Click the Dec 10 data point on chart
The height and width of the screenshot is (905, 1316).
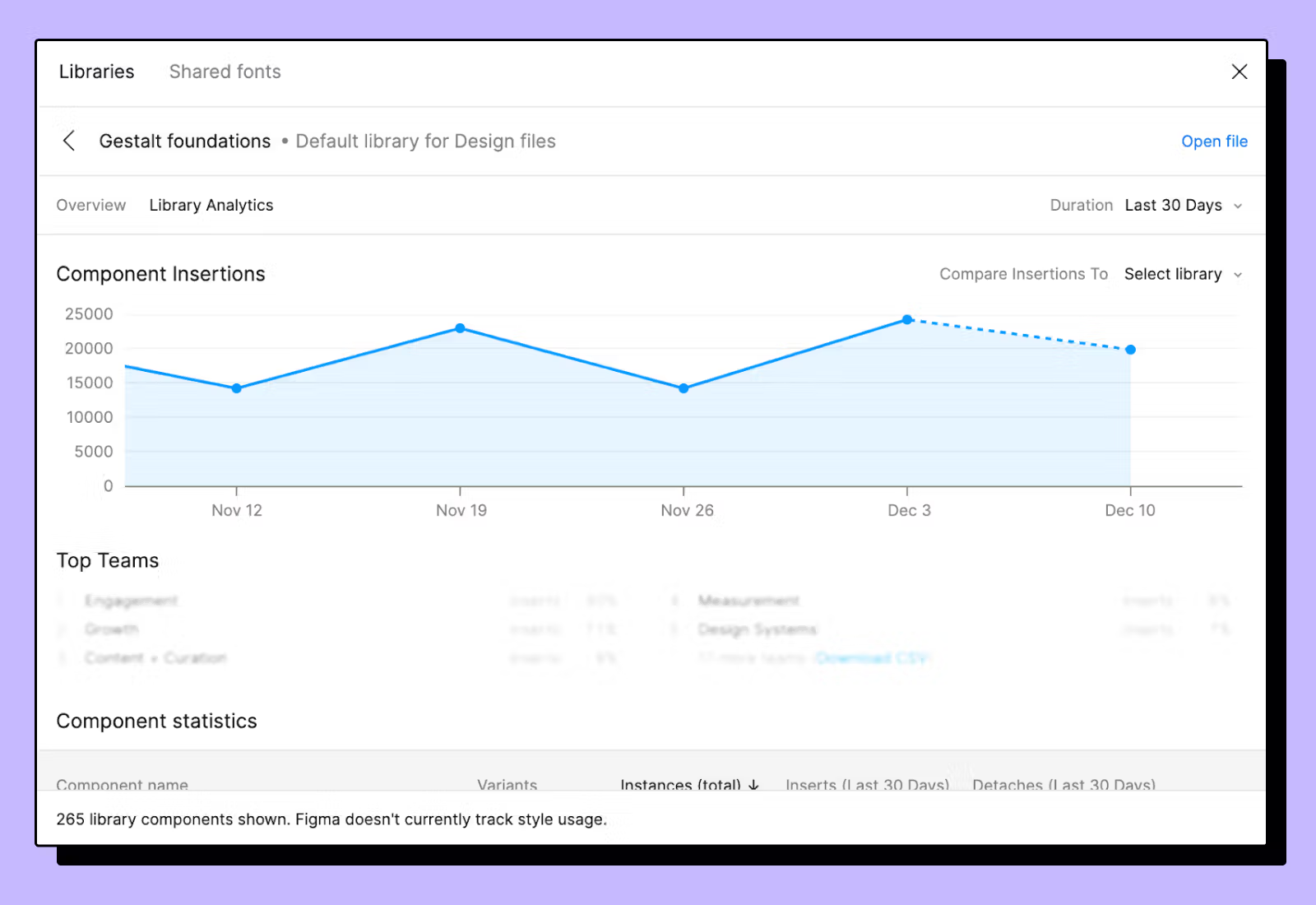coord(1130,350)
